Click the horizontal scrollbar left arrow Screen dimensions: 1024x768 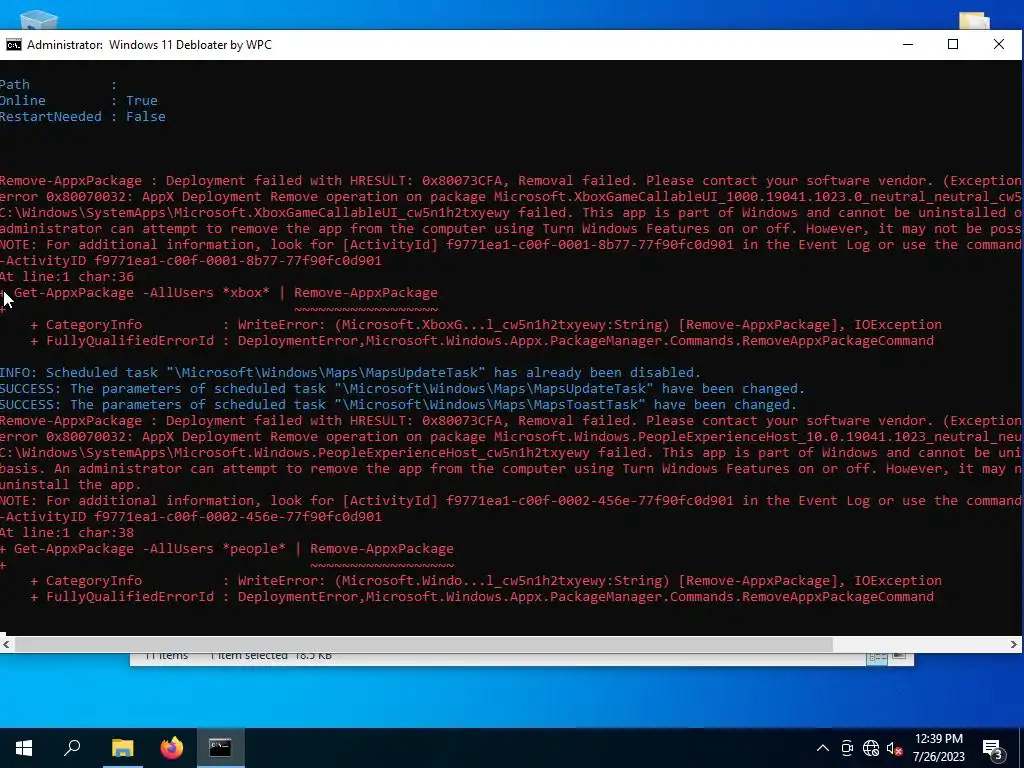coord(7,644)
